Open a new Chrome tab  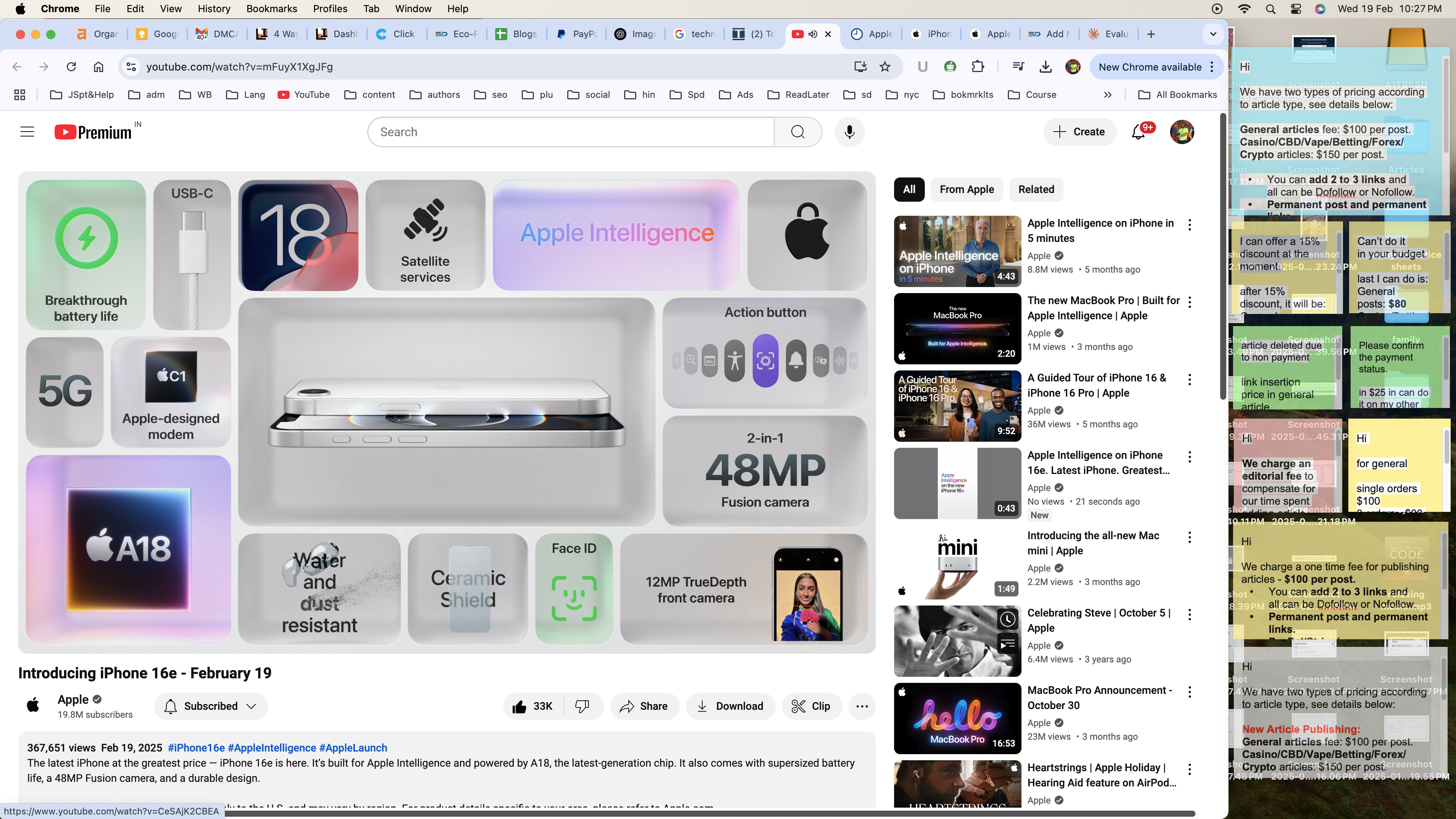[x=1151, y=34]
